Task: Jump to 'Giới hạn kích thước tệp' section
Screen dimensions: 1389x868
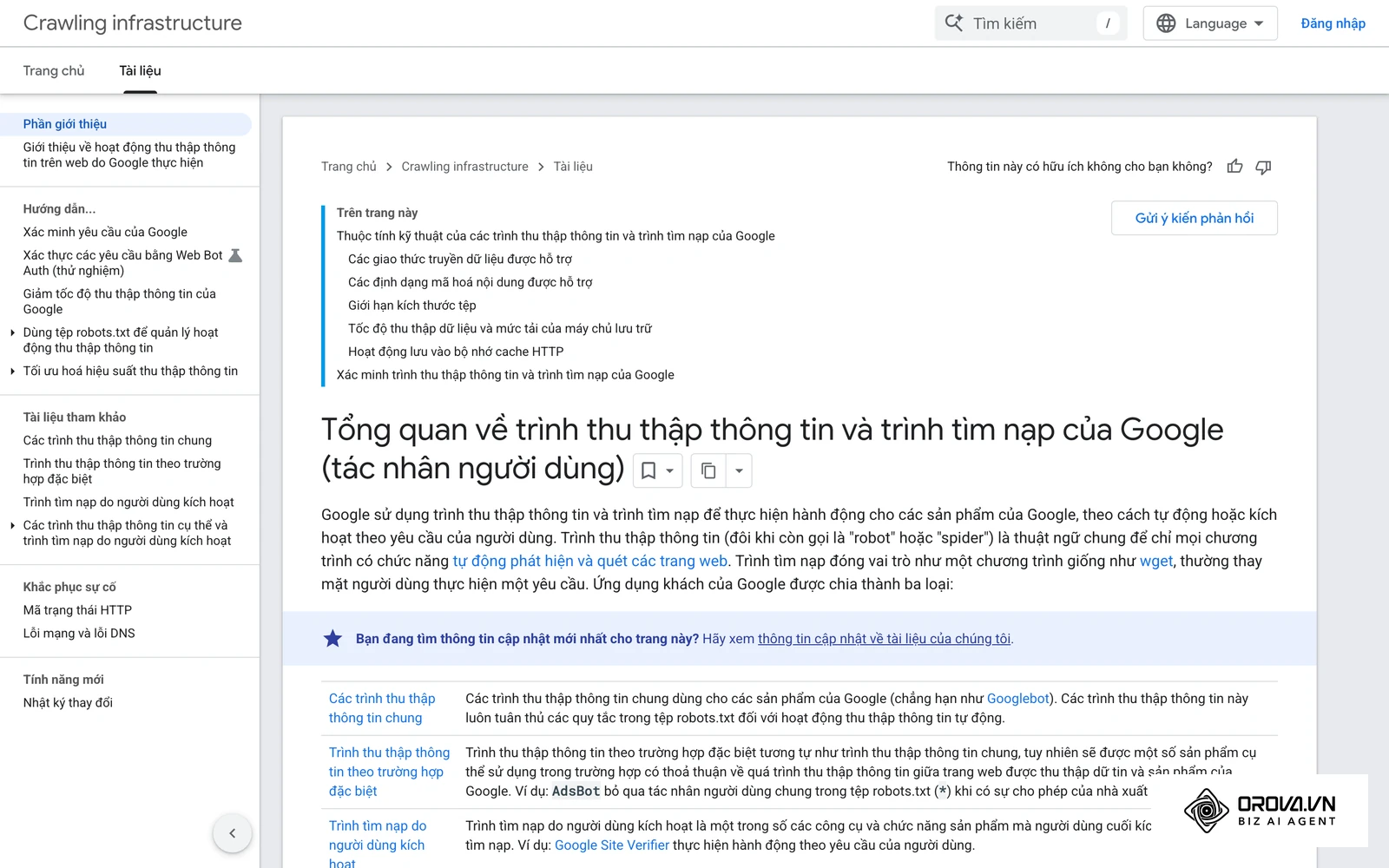Action: click(x=412, y=306)
